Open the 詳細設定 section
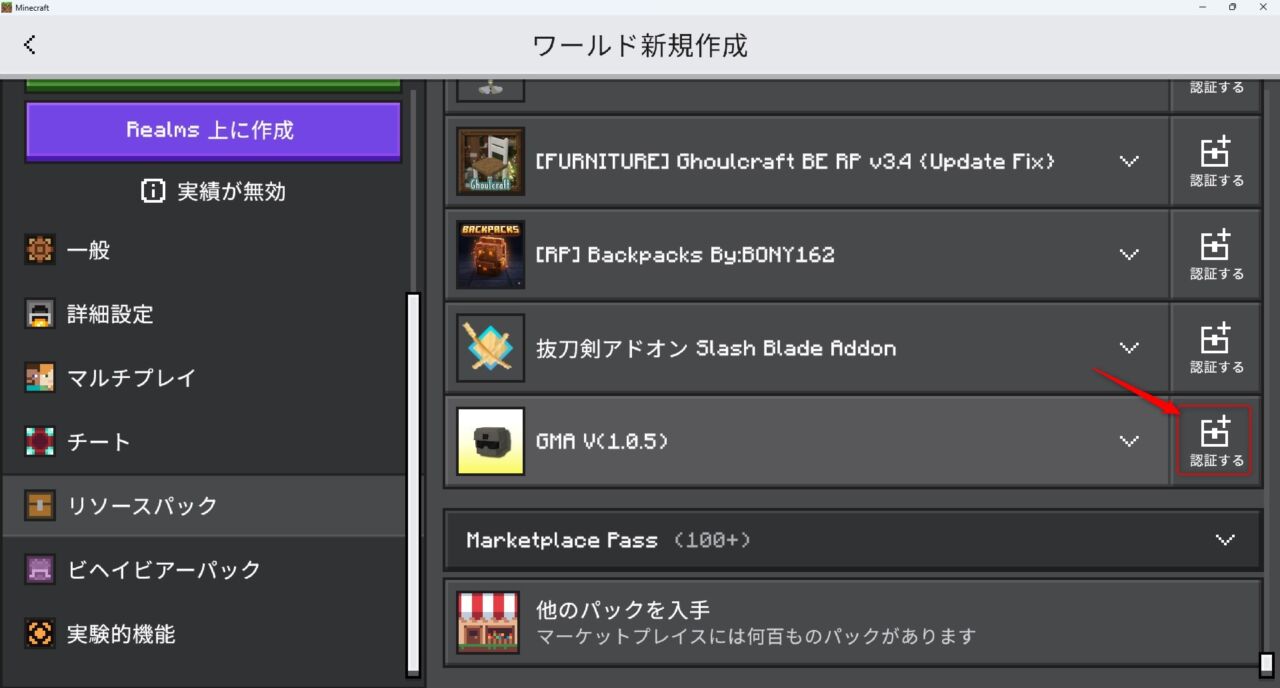This screenshot has width=1280, height=688. click(x=204, y=315)
